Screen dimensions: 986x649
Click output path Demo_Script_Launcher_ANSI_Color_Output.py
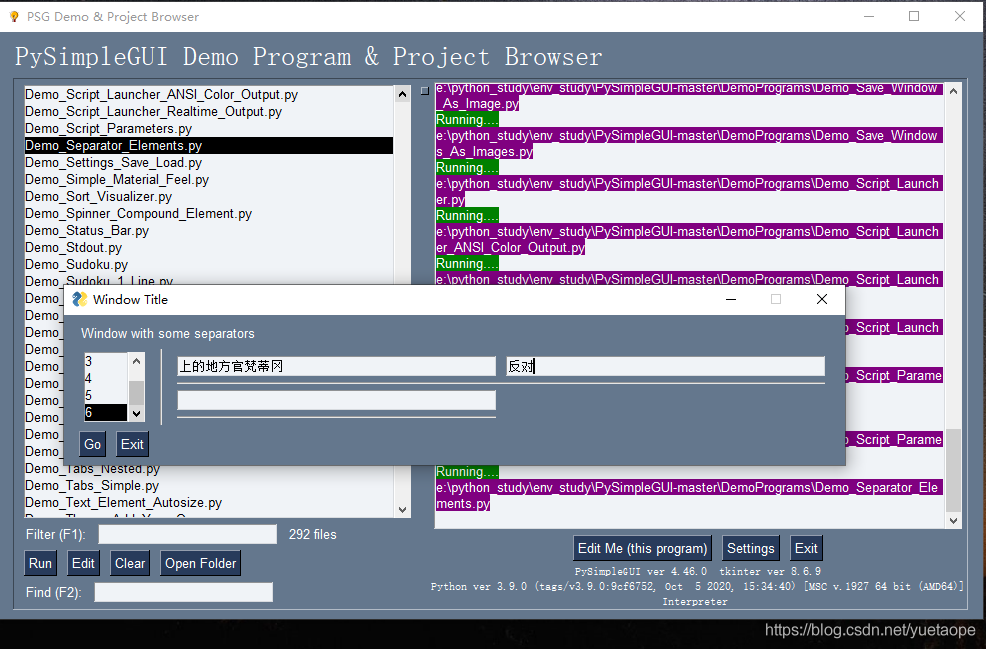click(x=689, y=240)
